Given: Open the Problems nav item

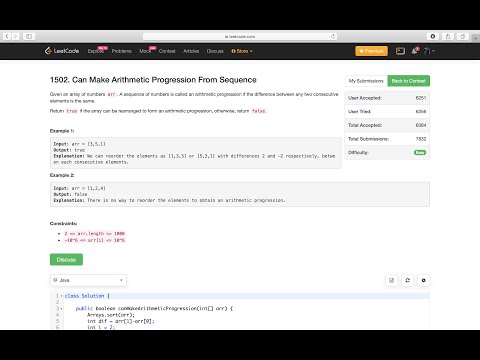Looking at the screenshot, I should 122,51.
